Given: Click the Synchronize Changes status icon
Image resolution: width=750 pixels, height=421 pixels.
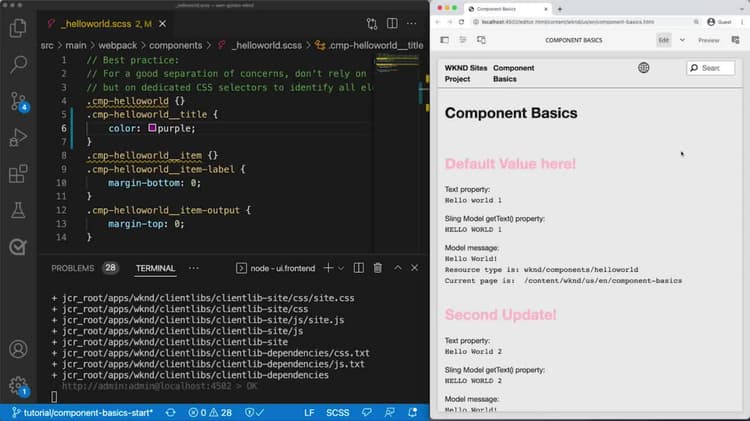Looking at the screenshot, I should 171,412.
